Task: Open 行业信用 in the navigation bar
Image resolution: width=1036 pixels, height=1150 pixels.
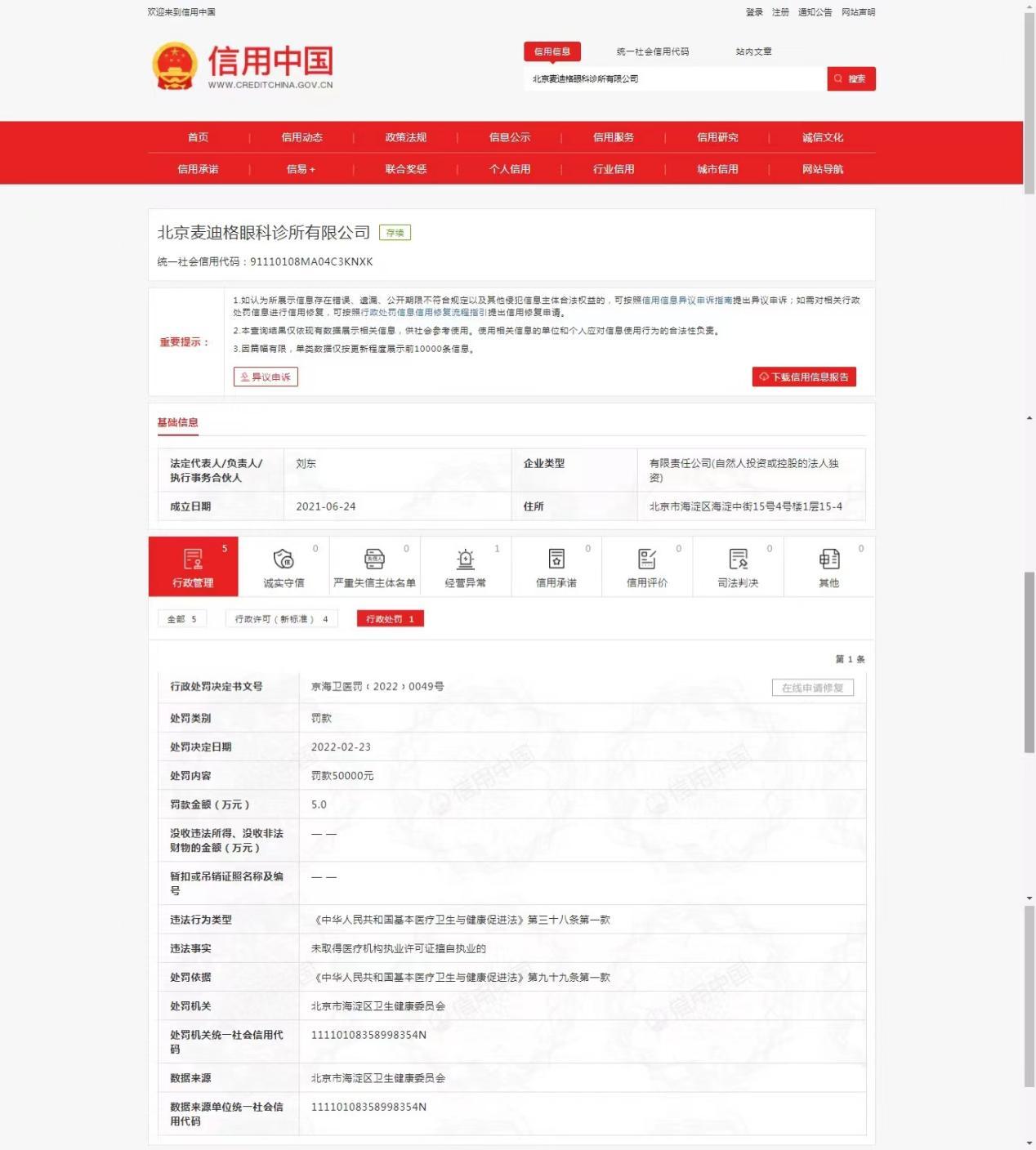Action: (613, 169)
